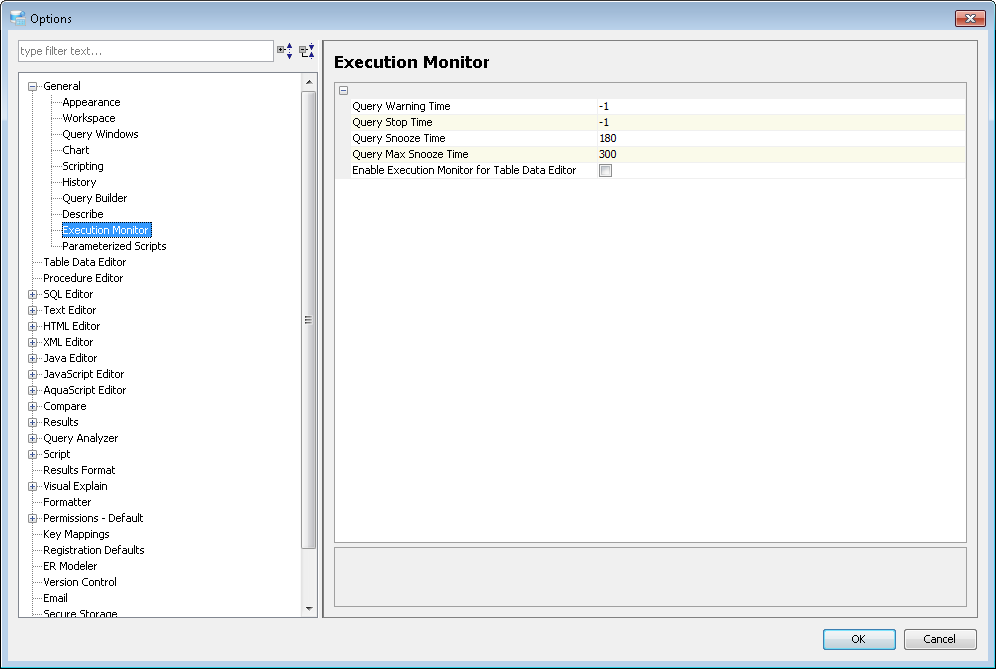Open Scripting settings
The width and height of the screenshot is (996, 669).
pos(83,166)
